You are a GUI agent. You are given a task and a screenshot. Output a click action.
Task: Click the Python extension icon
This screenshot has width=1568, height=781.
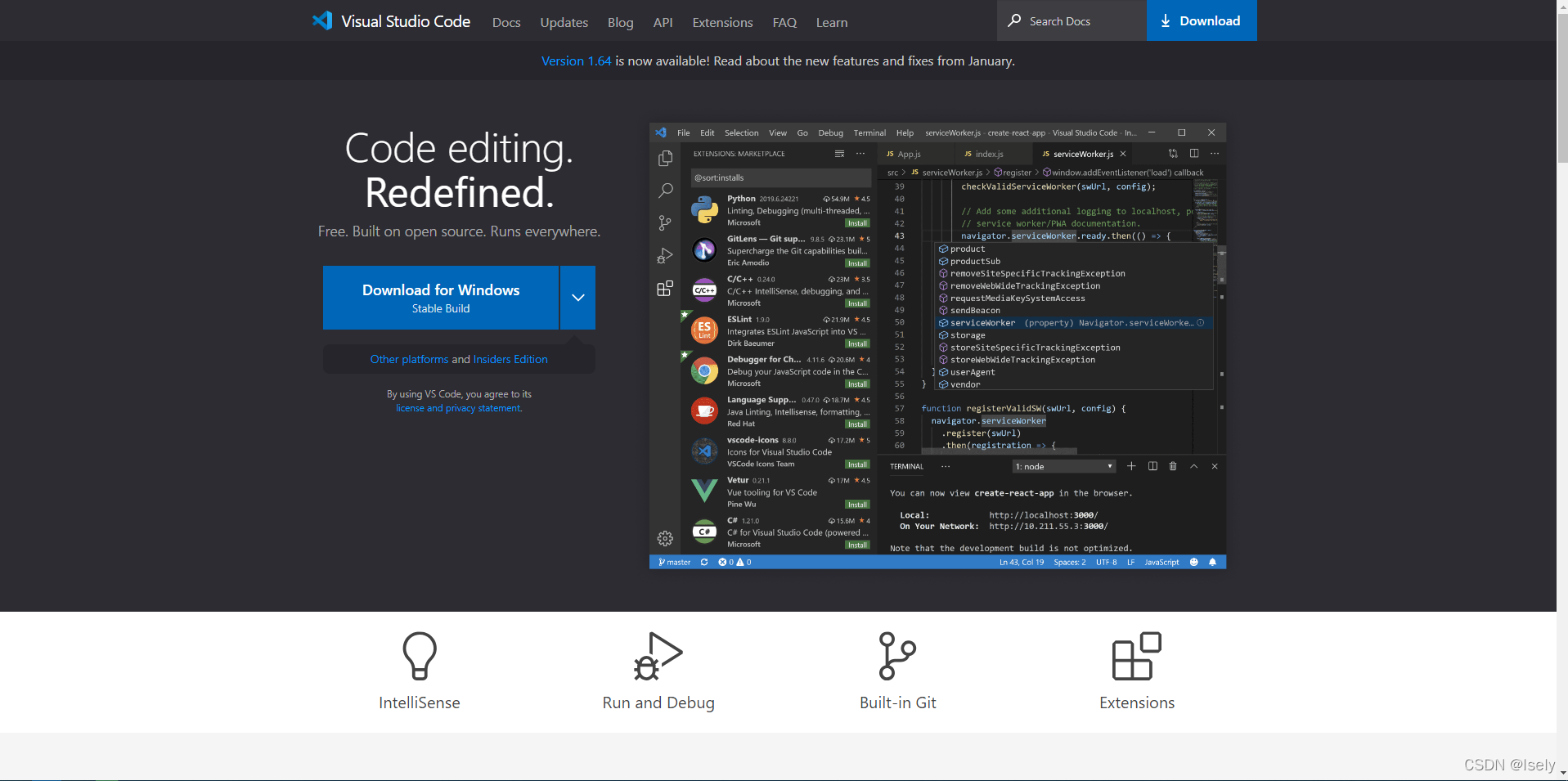(x=704, y=210)
